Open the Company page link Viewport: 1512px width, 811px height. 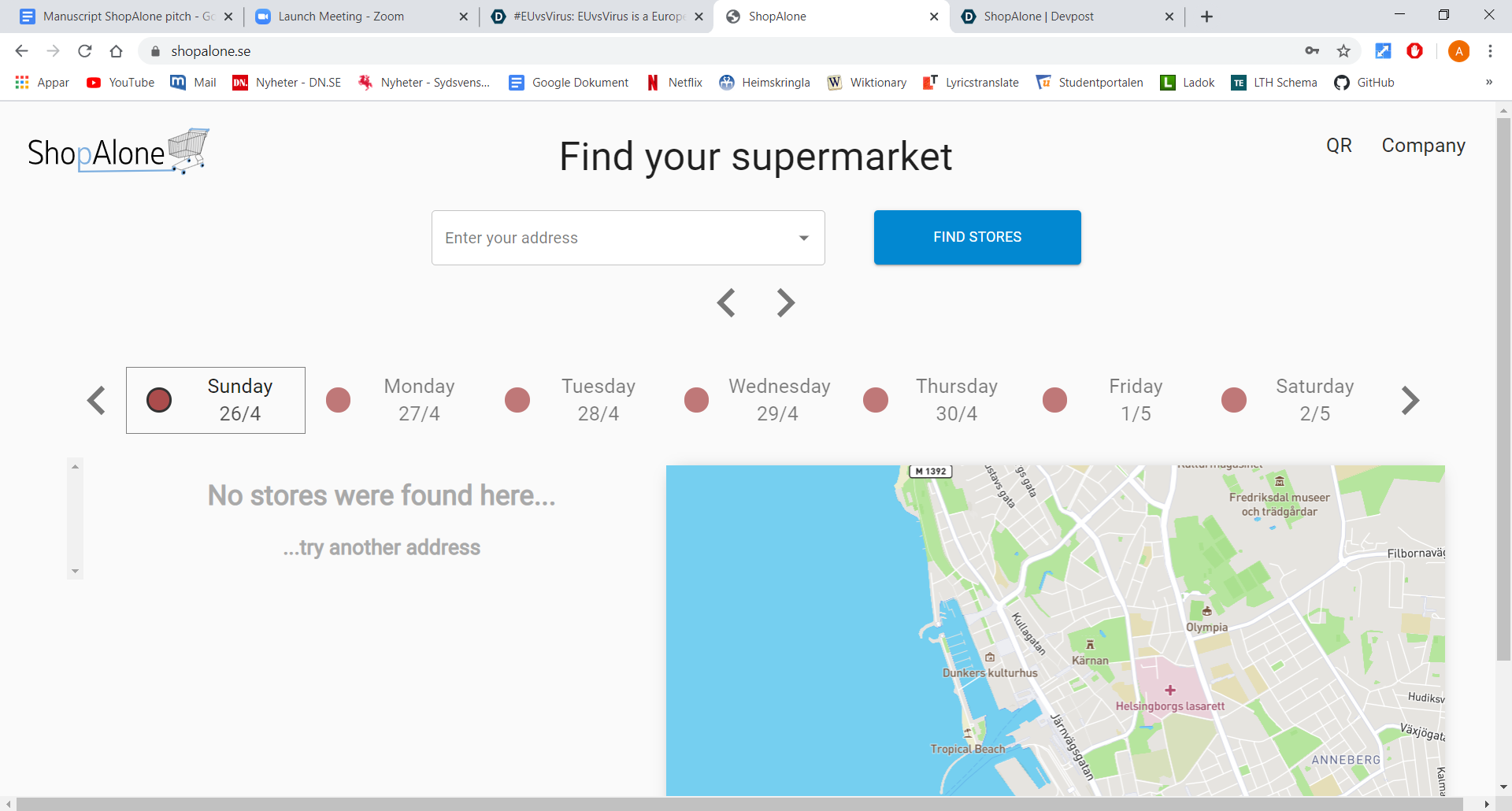point(1423,146)
